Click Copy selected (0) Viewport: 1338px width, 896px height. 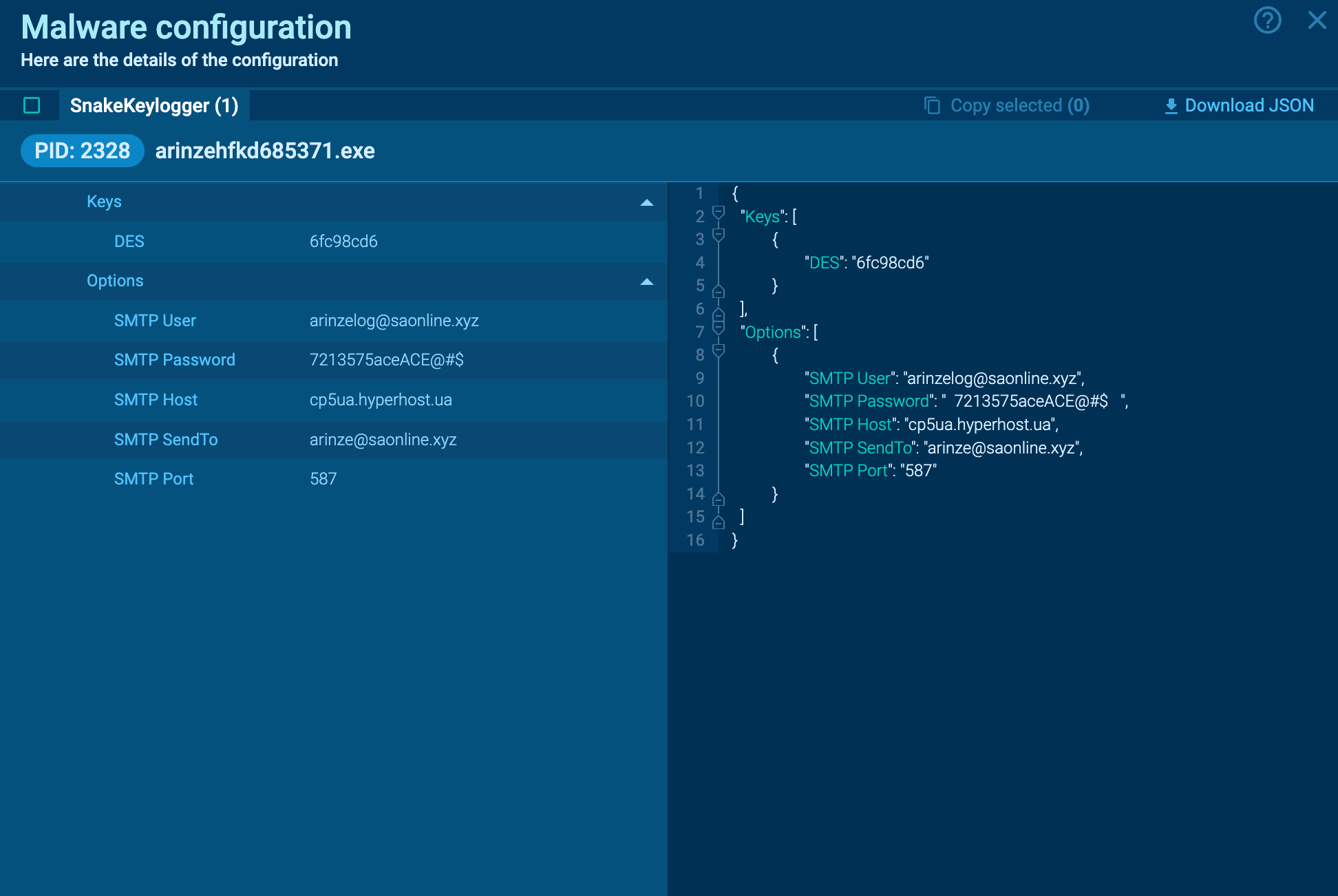[1019, 105]
